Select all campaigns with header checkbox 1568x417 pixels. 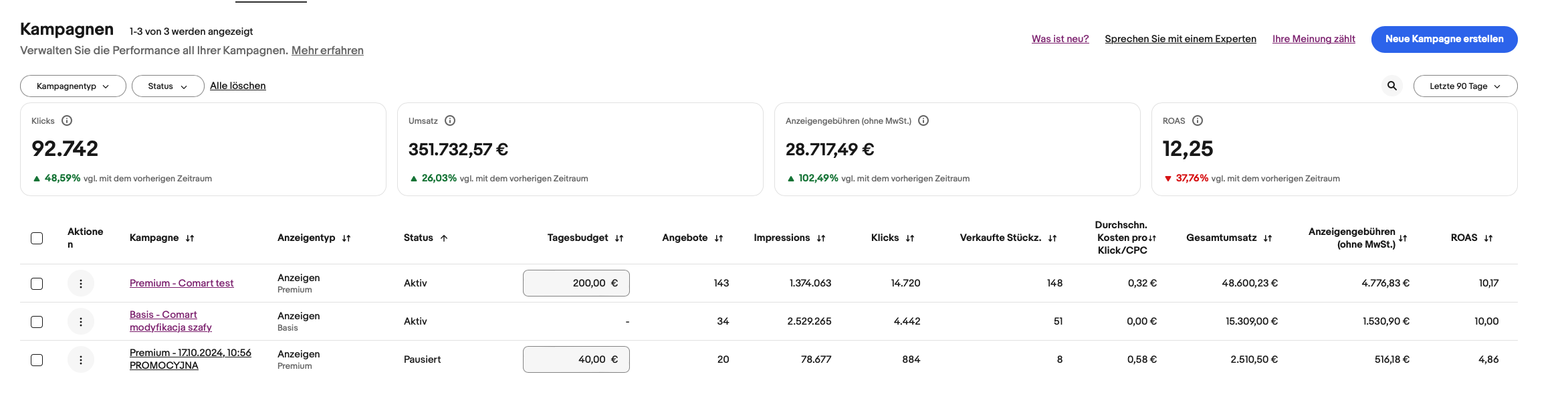coord(37,238)
